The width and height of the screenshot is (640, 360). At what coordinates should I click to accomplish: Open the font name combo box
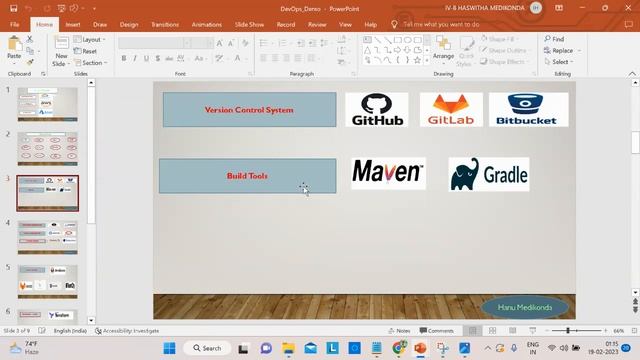[x=155, y=43]
